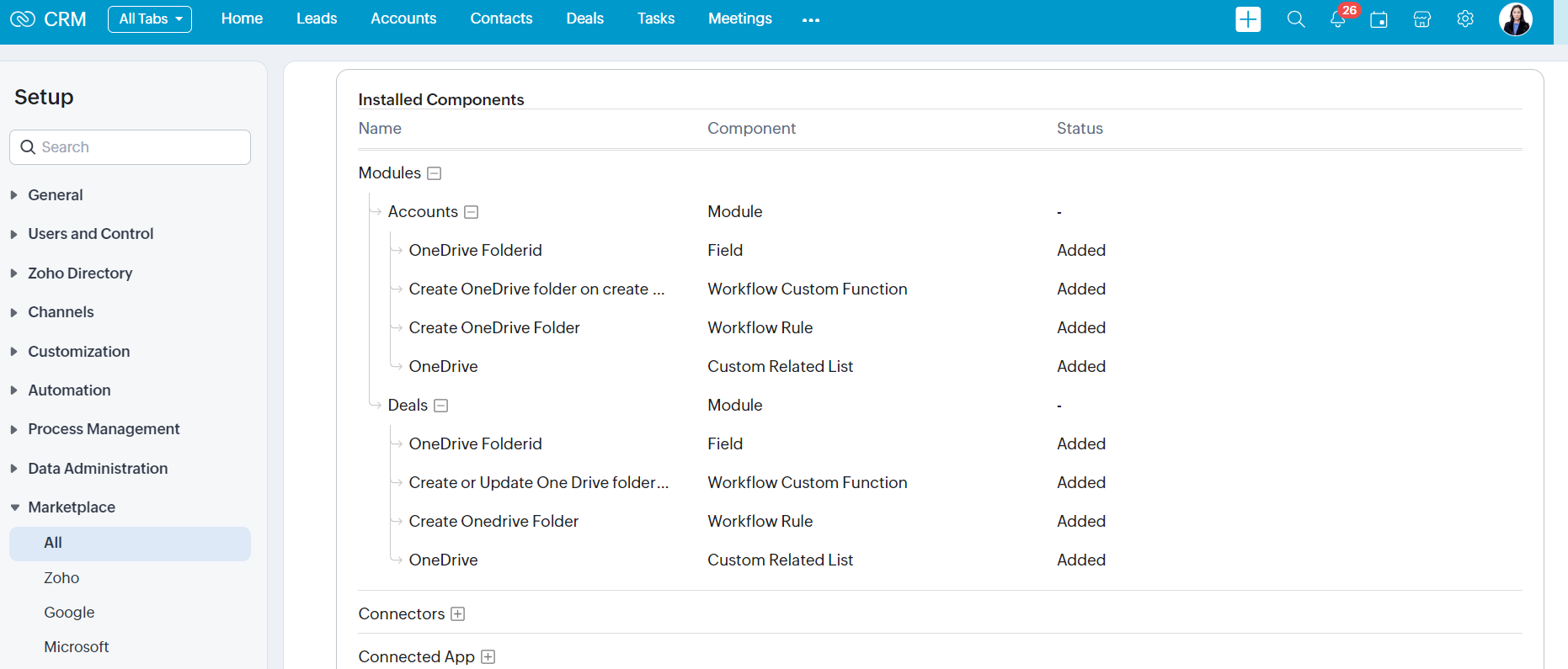Select Zoho under Marketplace
The image size is (1568, 669).
click(61, 578)
